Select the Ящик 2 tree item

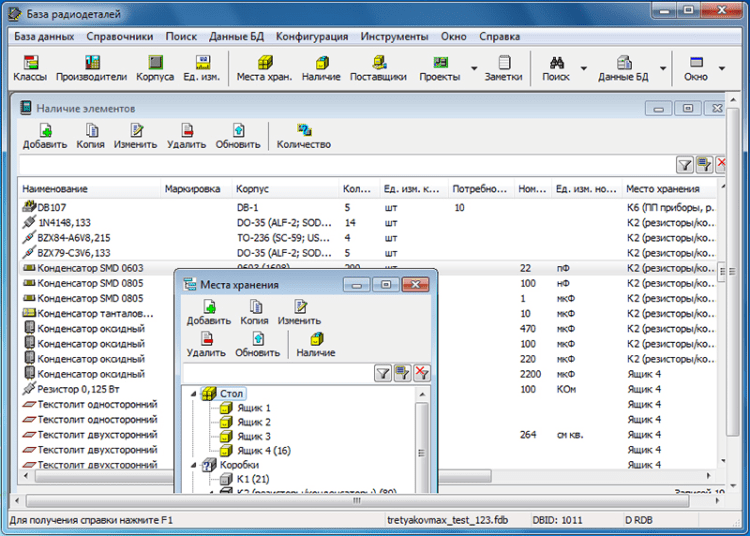tap(253, 422)
